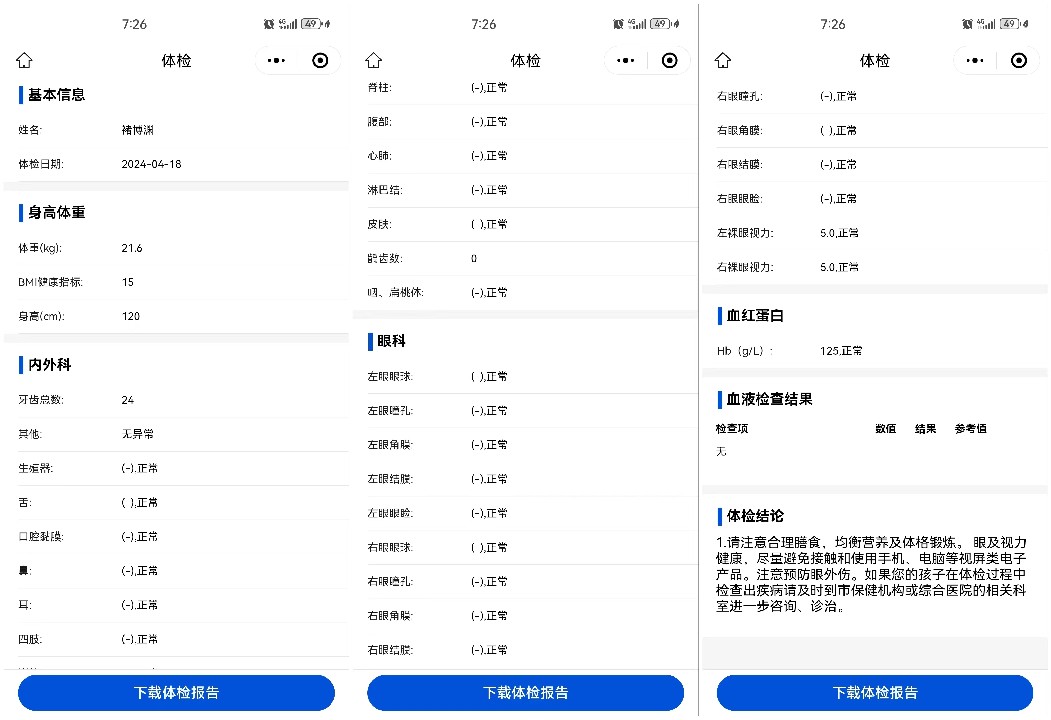The height and width of the screenshot is (720, 1051).
Task: Click 下载体检报告 button below the 眼科 list
Action: coord(525,692)
